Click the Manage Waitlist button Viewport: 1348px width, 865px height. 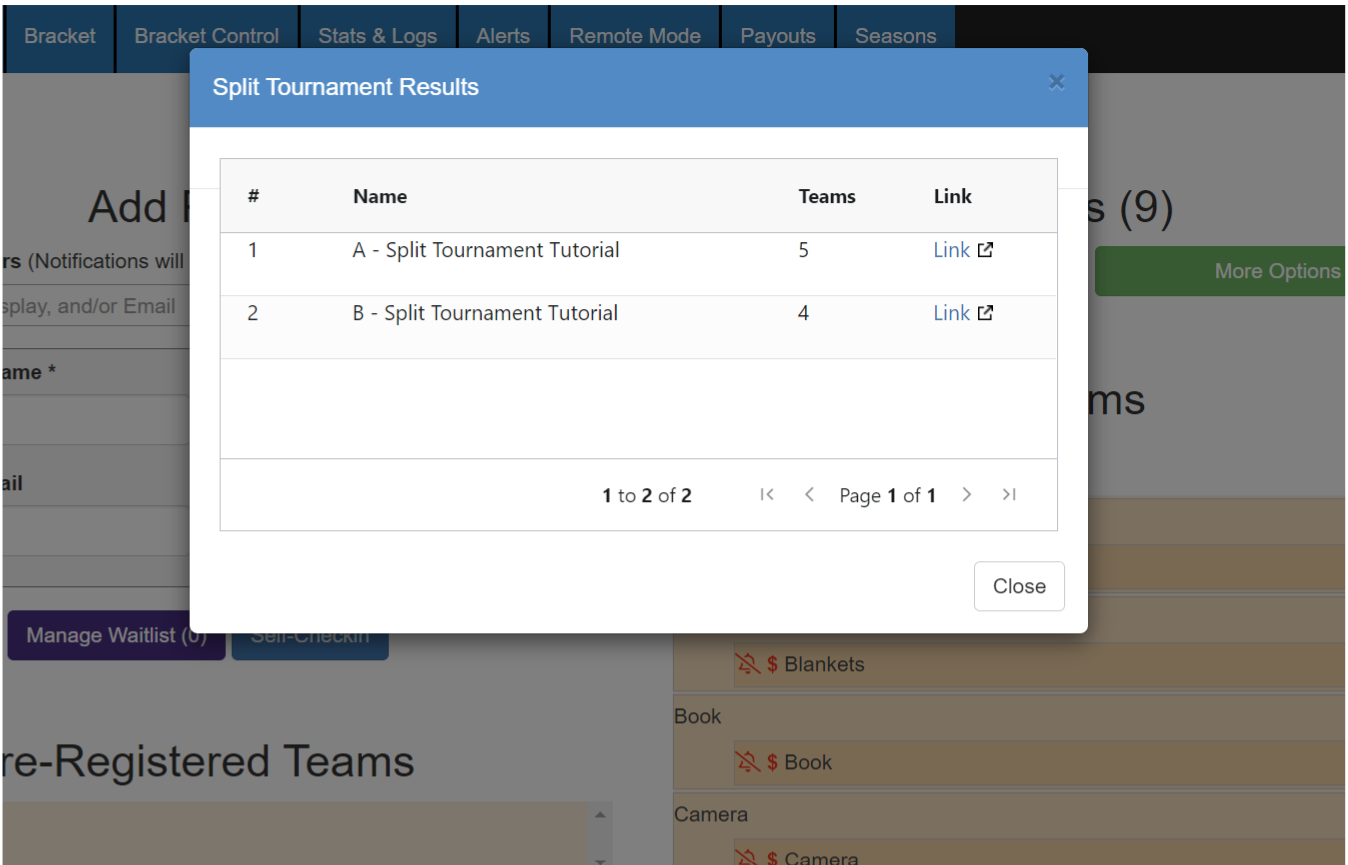(116, 635)
